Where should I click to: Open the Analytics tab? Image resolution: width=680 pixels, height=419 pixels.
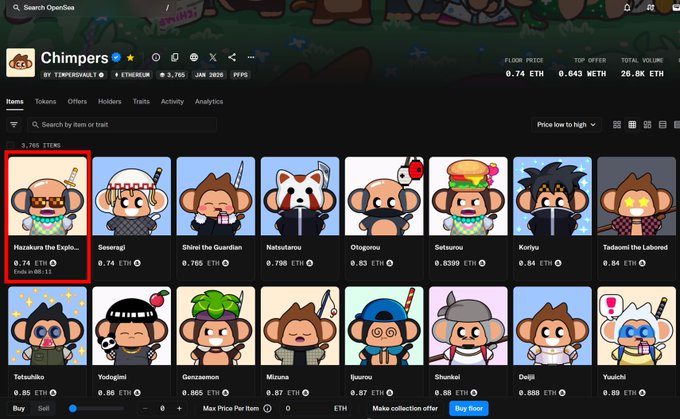coord(209,101)
